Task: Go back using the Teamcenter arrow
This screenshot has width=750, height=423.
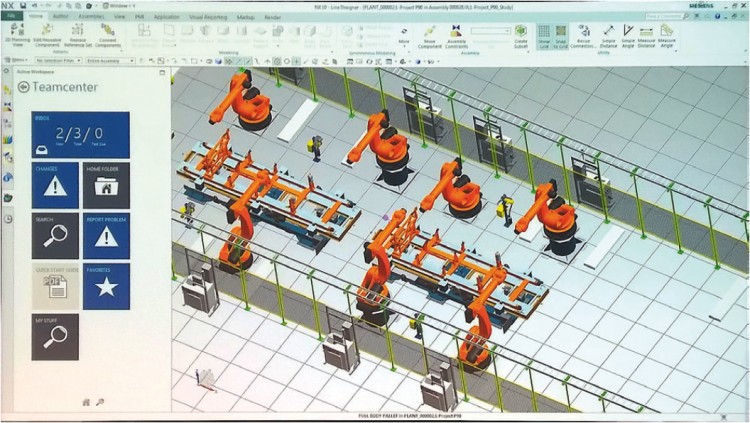Action: coord(23,87)
